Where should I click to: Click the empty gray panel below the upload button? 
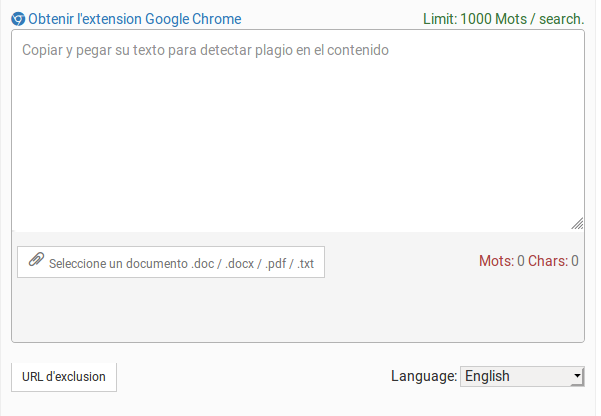click(x=298, y=310)
